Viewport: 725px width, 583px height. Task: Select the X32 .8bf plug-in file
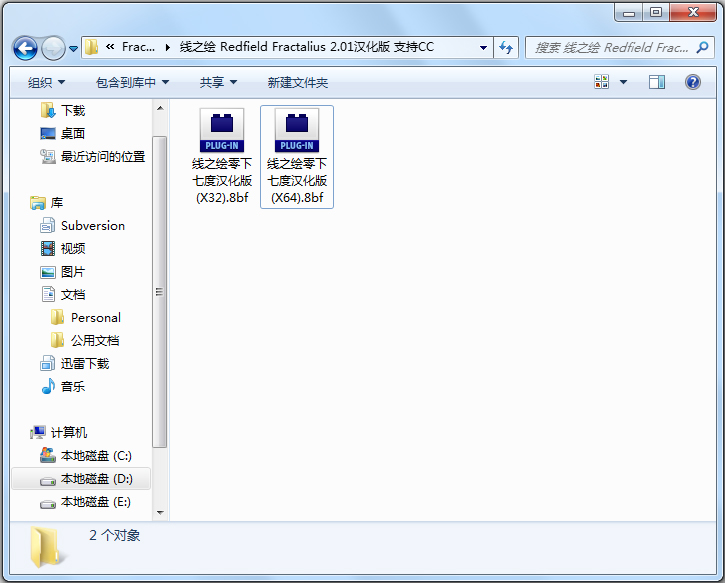[x=222, y=156]
